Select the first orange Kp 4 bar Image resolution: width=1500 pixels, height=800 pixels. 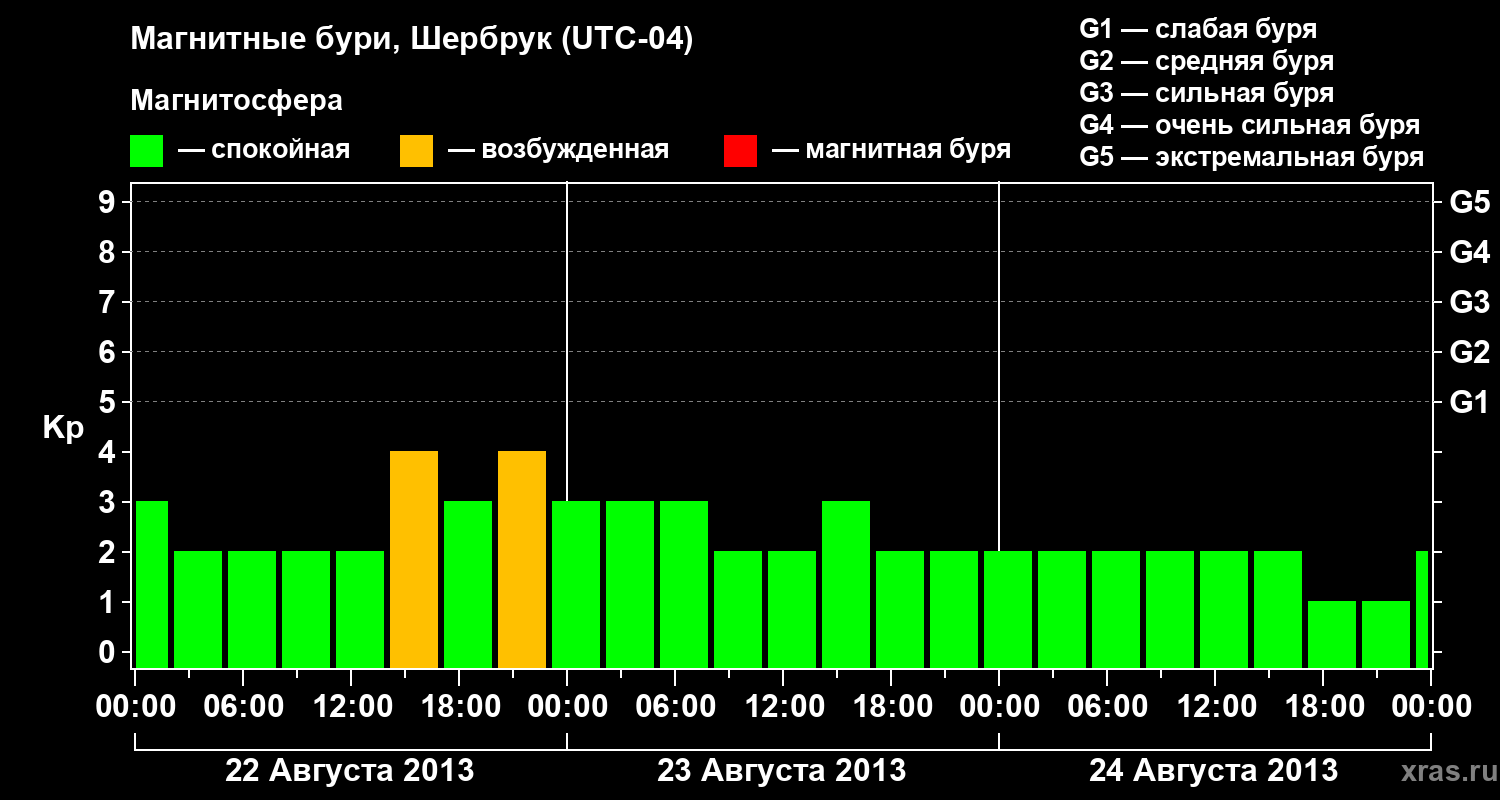click(414, 559)
